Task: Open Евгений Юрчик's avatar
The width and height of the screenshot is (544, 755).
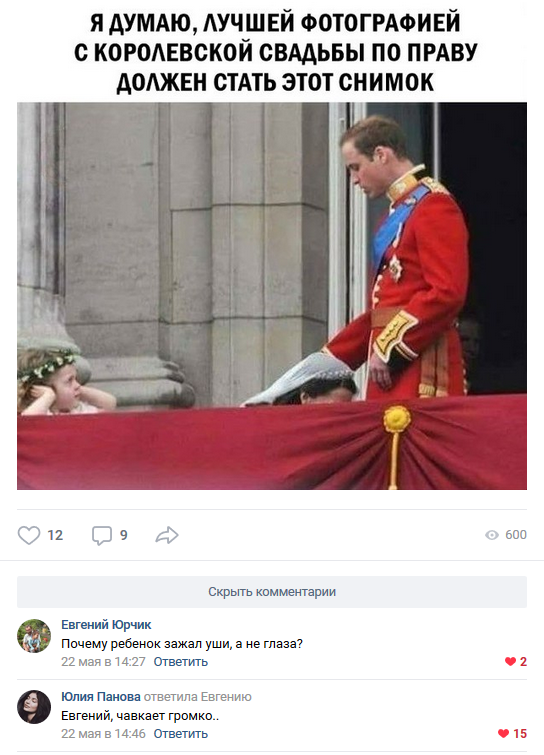Action: click(34, 636)
